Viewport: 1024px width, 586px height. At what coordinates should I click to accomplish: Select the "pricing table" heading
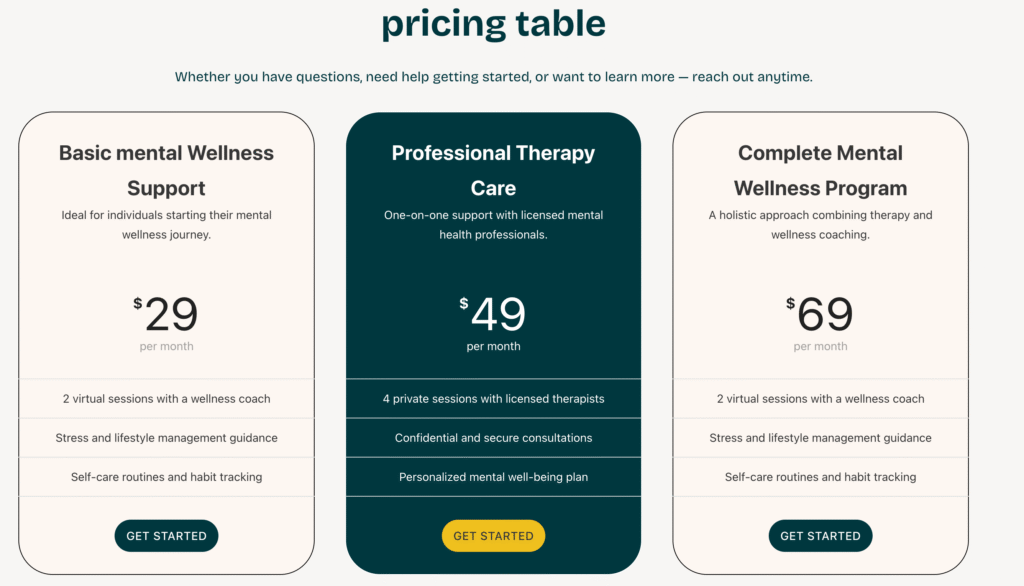coord(493,24)
